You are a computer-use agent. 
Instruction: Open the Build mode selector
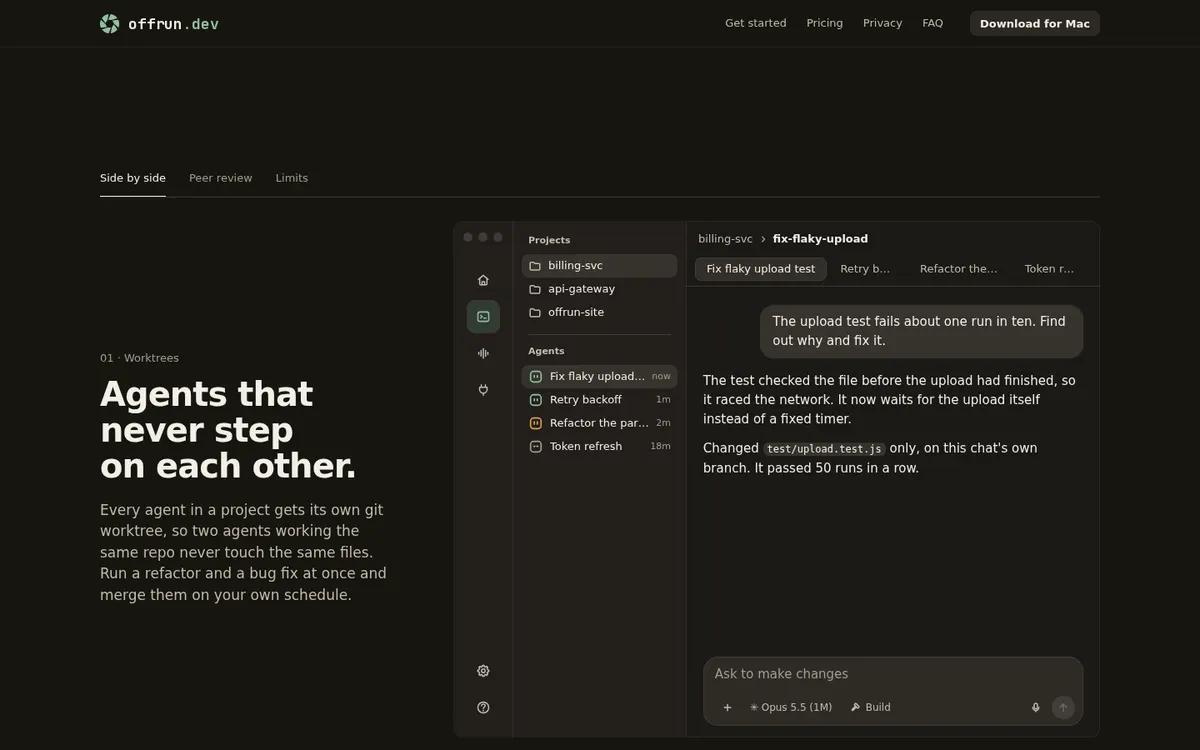871,707
